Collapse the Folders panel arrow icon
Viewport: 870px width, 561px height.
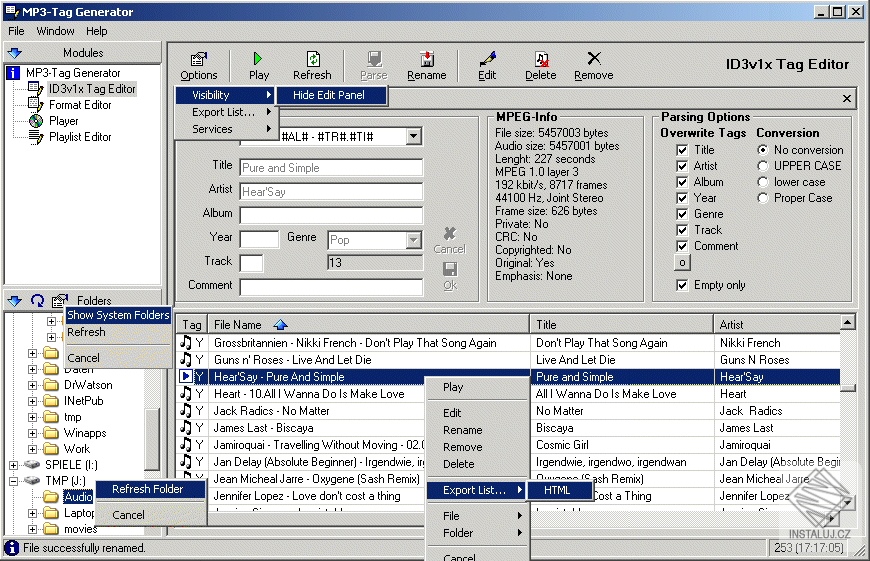[x=14, y=301]
